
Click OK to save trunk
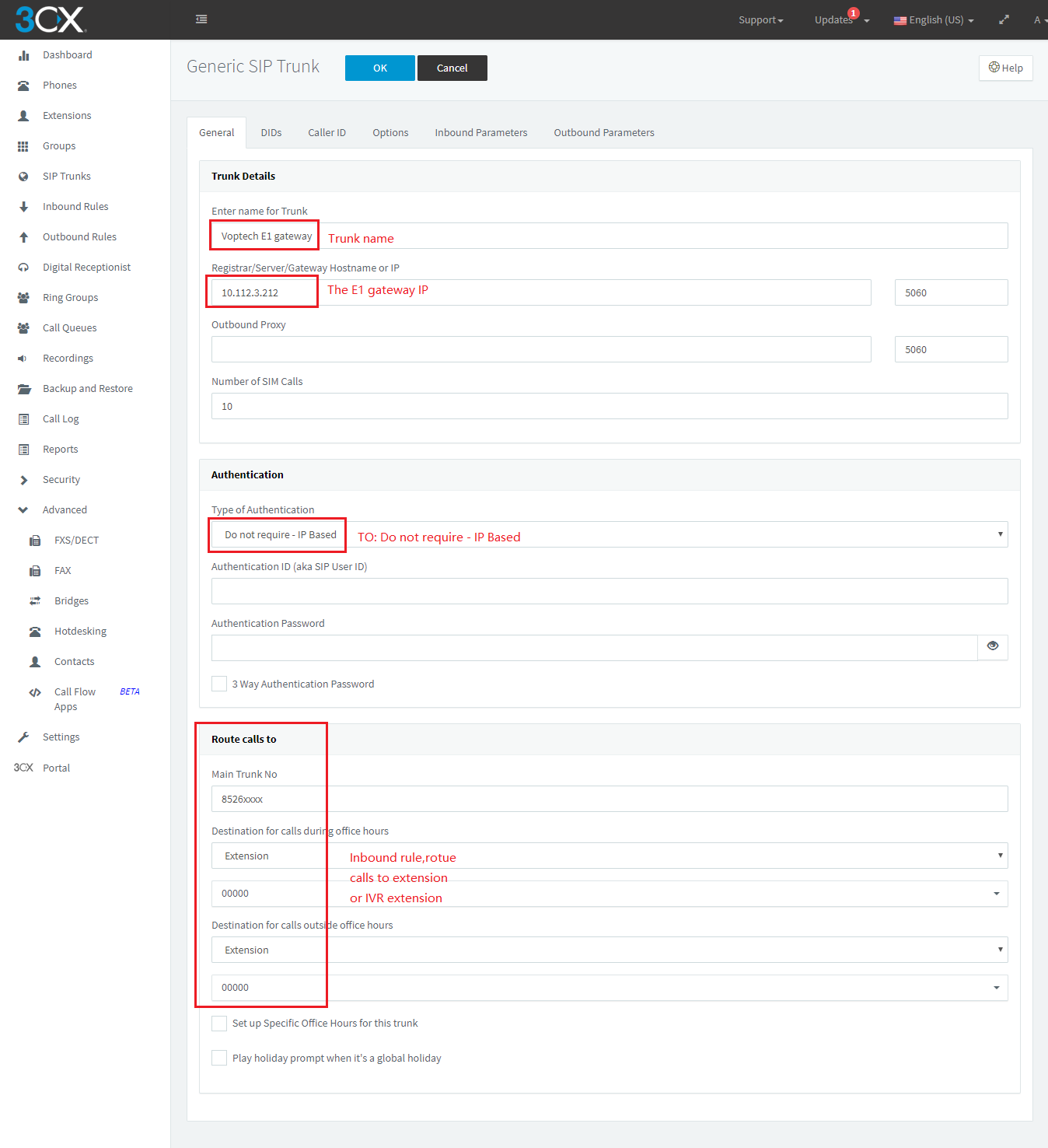[380, 68]
